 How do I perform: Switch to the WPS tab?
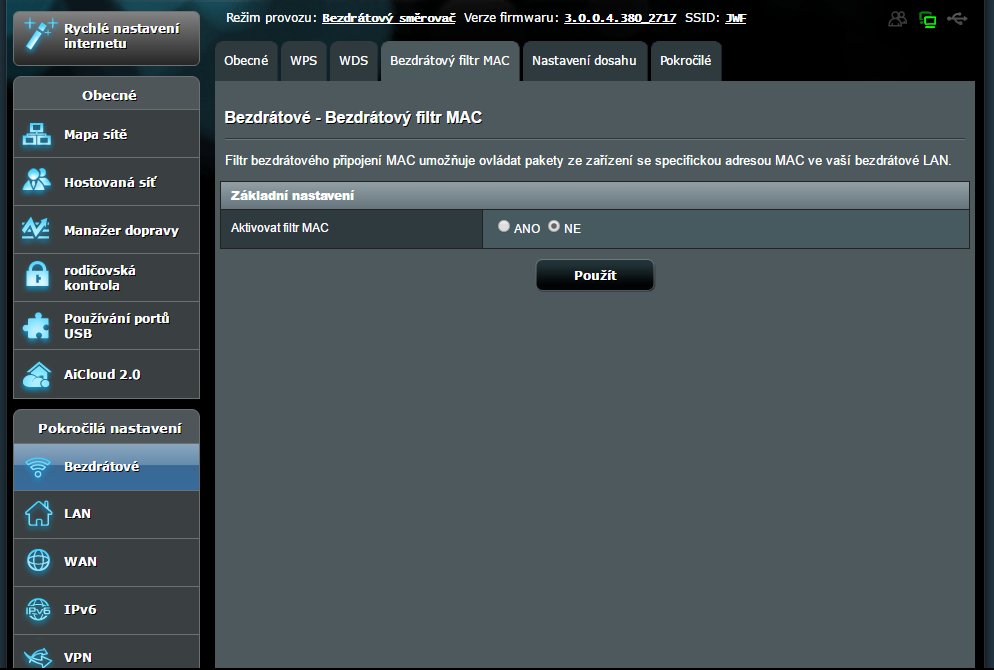(303, 61)
